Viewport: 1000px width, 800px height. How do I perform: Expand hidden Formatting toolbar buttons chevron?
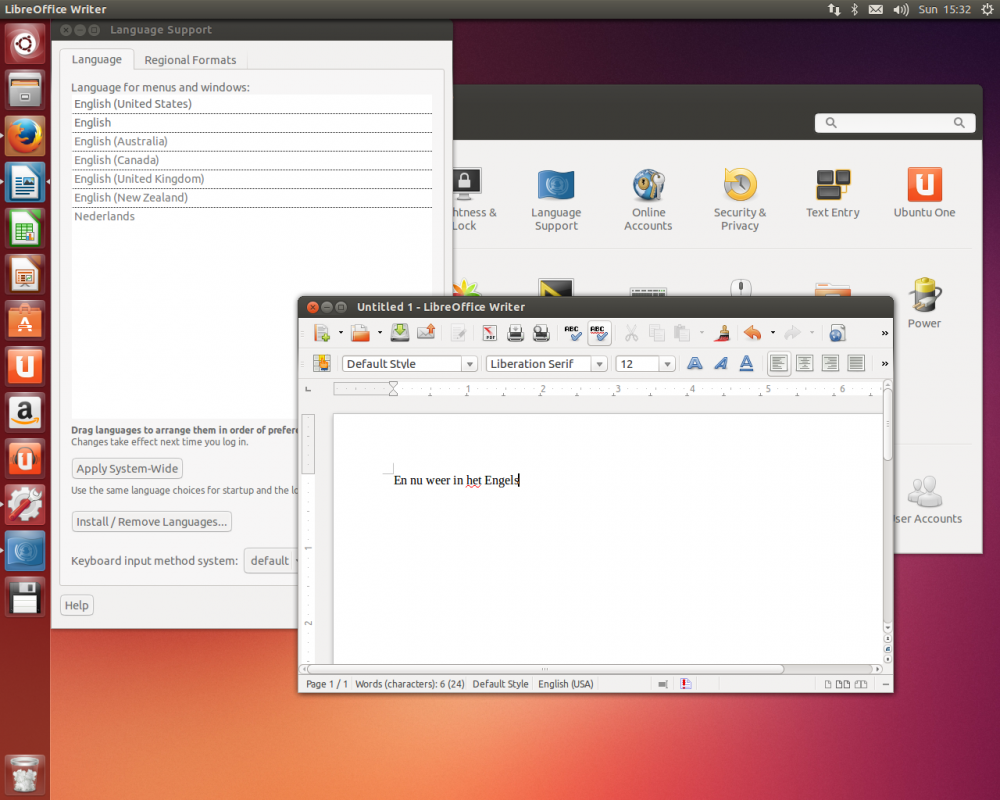coord(885,364)
